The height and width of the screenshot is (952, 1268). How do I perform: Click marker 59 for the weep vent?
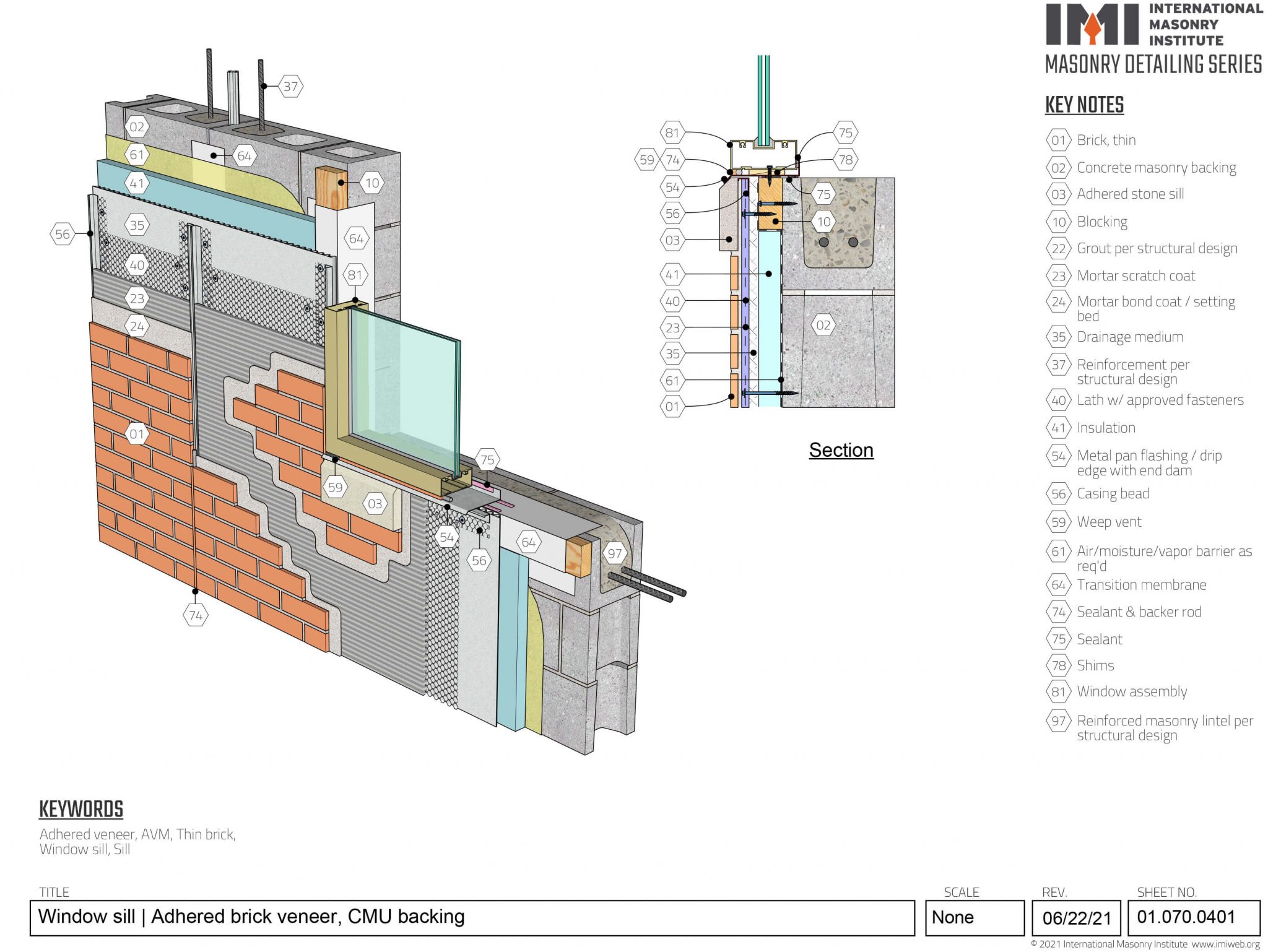click(x=335, y=488)
